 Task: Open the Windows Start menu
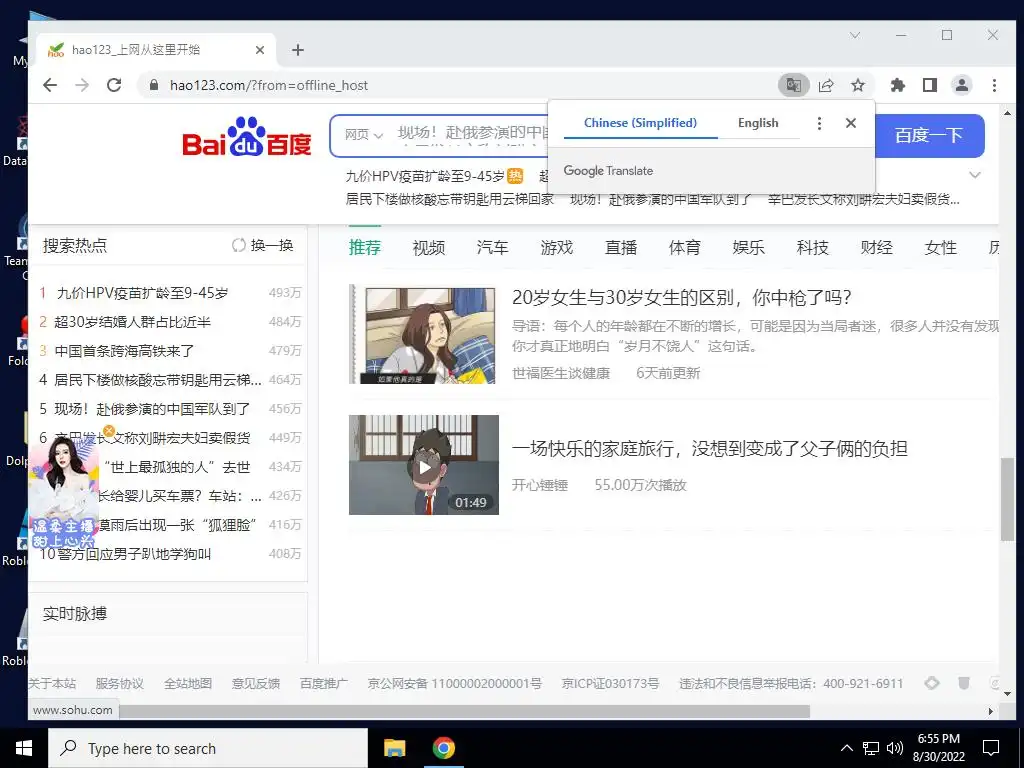pyautogui.click(x=24, y=748)
